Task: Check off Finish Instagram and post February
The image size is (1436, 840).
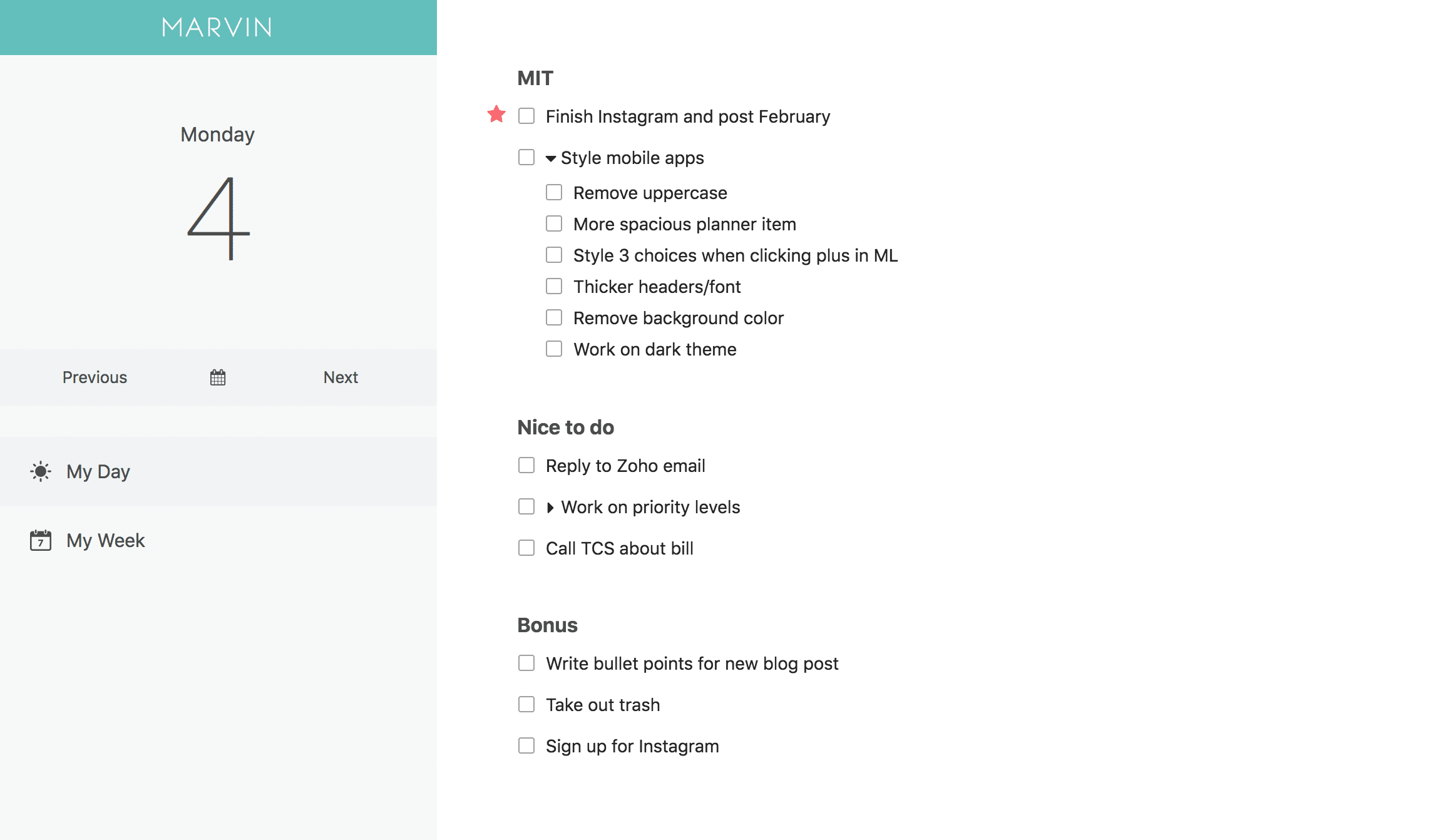Action: pos(526,116)
